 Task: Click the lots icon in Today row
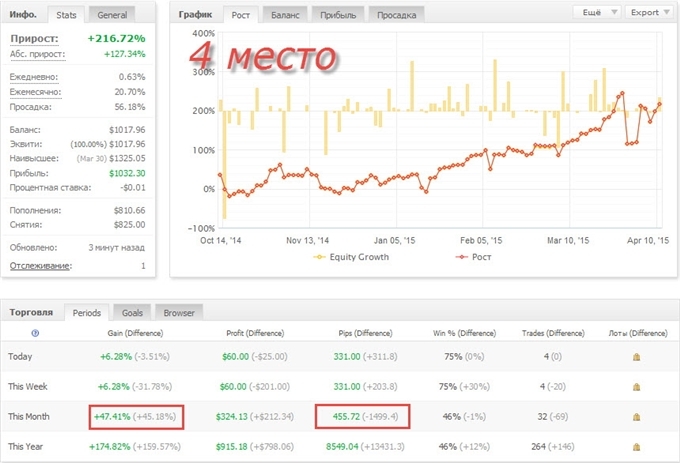click(x=636, y=356)
